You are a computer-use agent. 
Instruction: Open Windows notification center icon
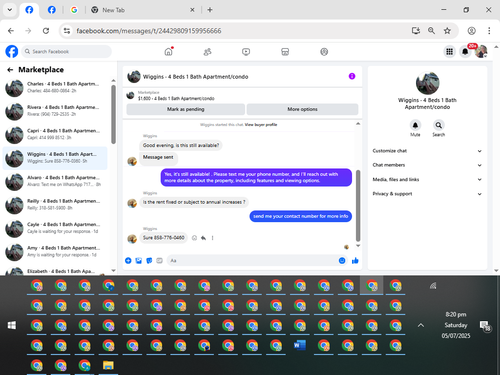click(x=485, y=326)
